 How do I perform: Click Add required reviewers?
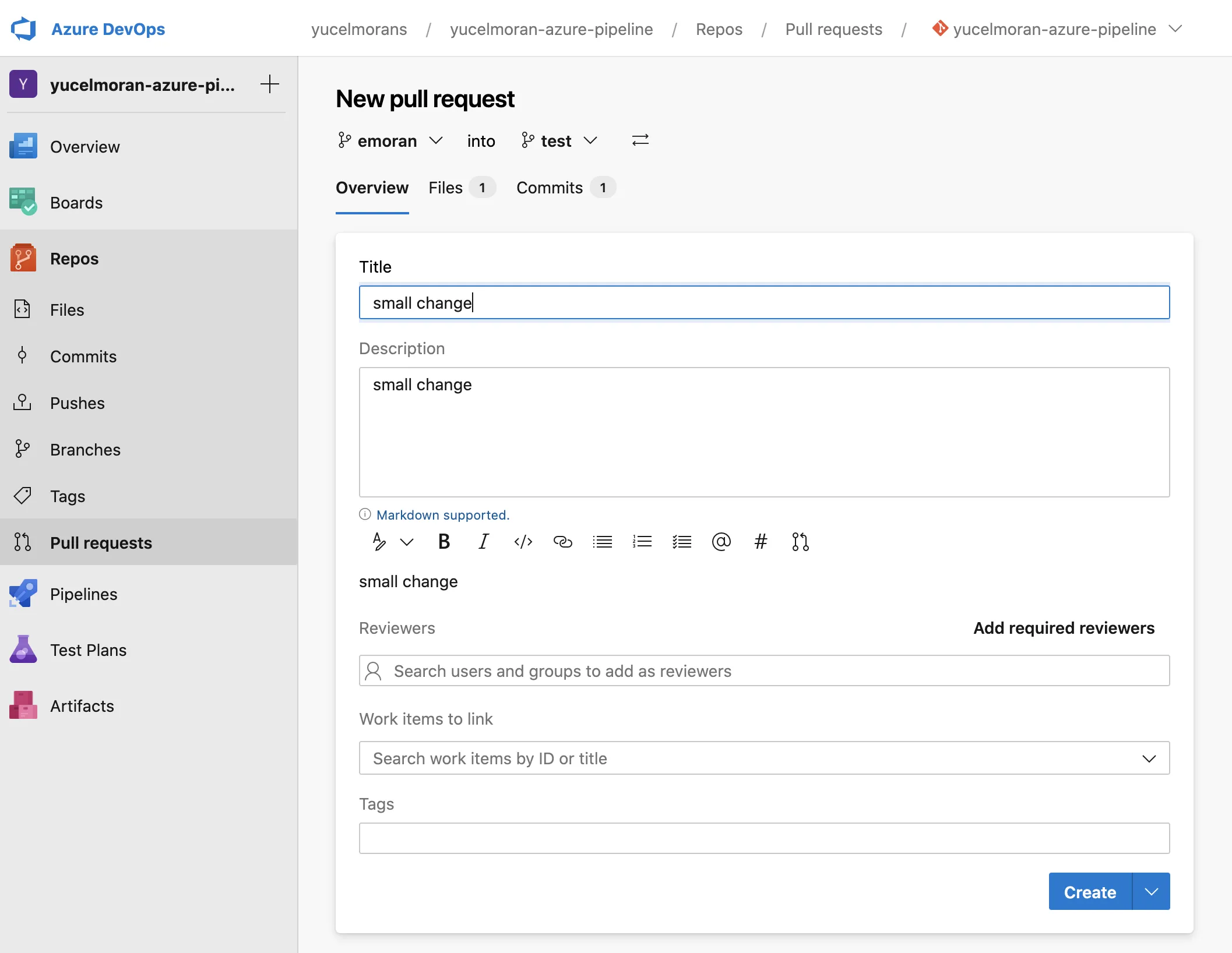1064,628
